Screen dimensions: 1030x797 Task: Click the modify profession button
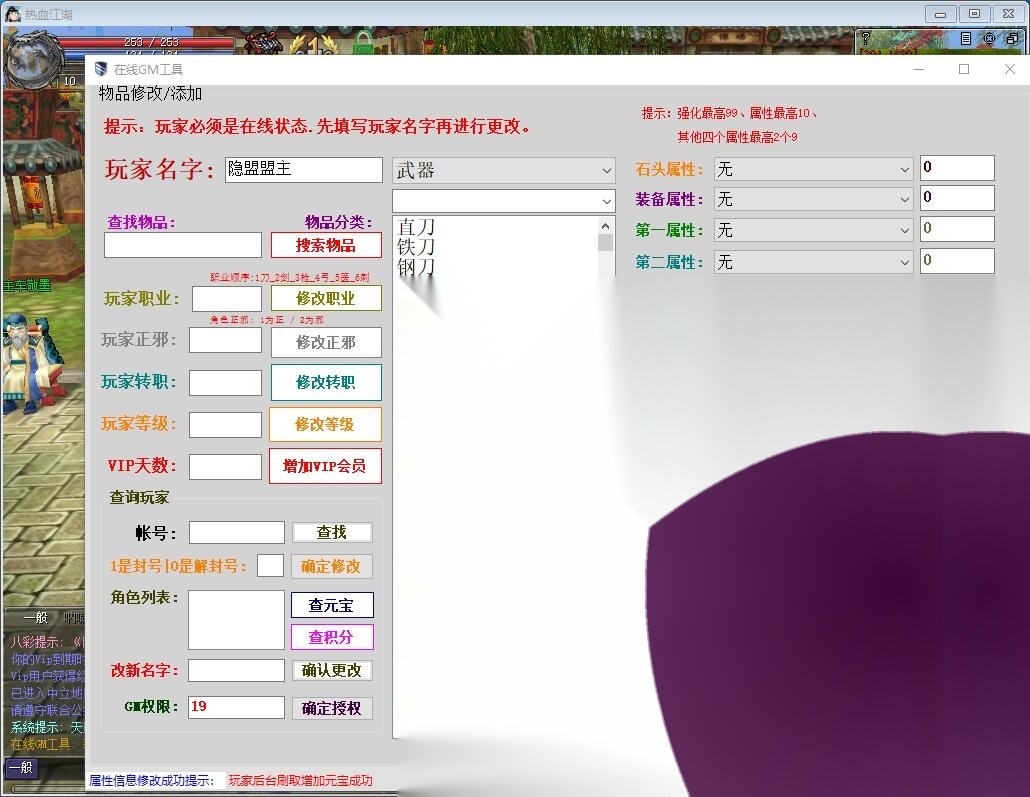(326, 298)
